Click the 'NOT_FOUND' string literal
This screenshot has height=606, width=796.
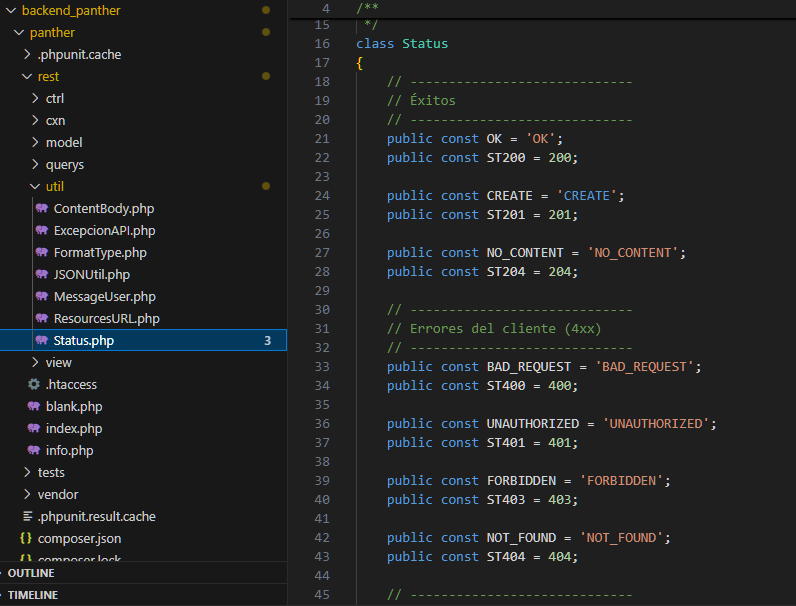point(621,537)
